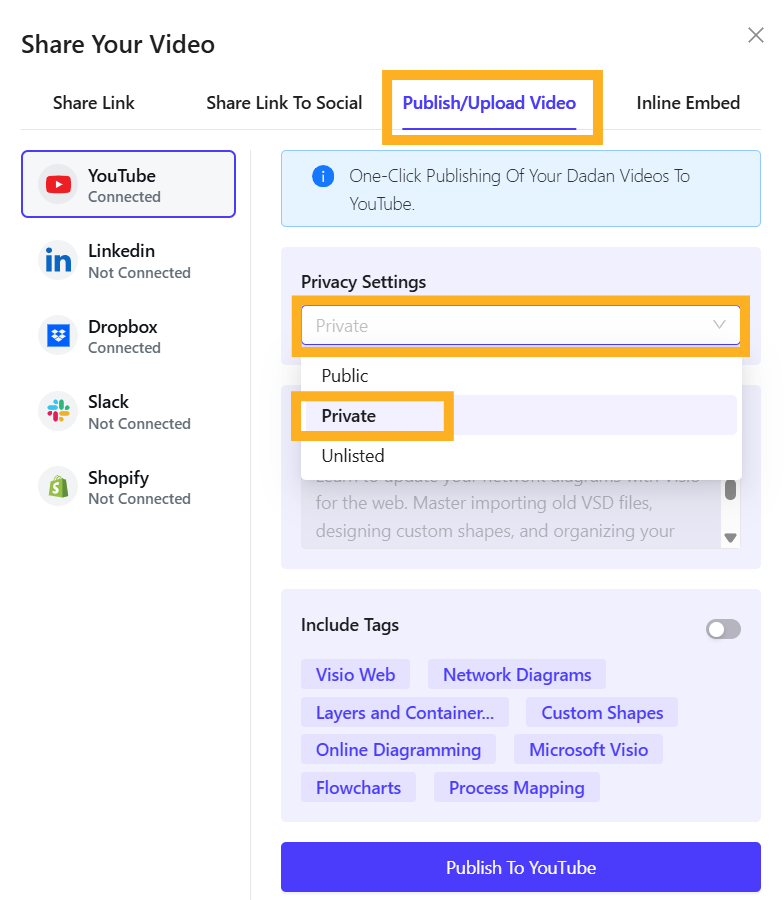The height and width of the screenshot is (900, 784).
Task: Select the Visio Web tag
Action: point(355,674)
